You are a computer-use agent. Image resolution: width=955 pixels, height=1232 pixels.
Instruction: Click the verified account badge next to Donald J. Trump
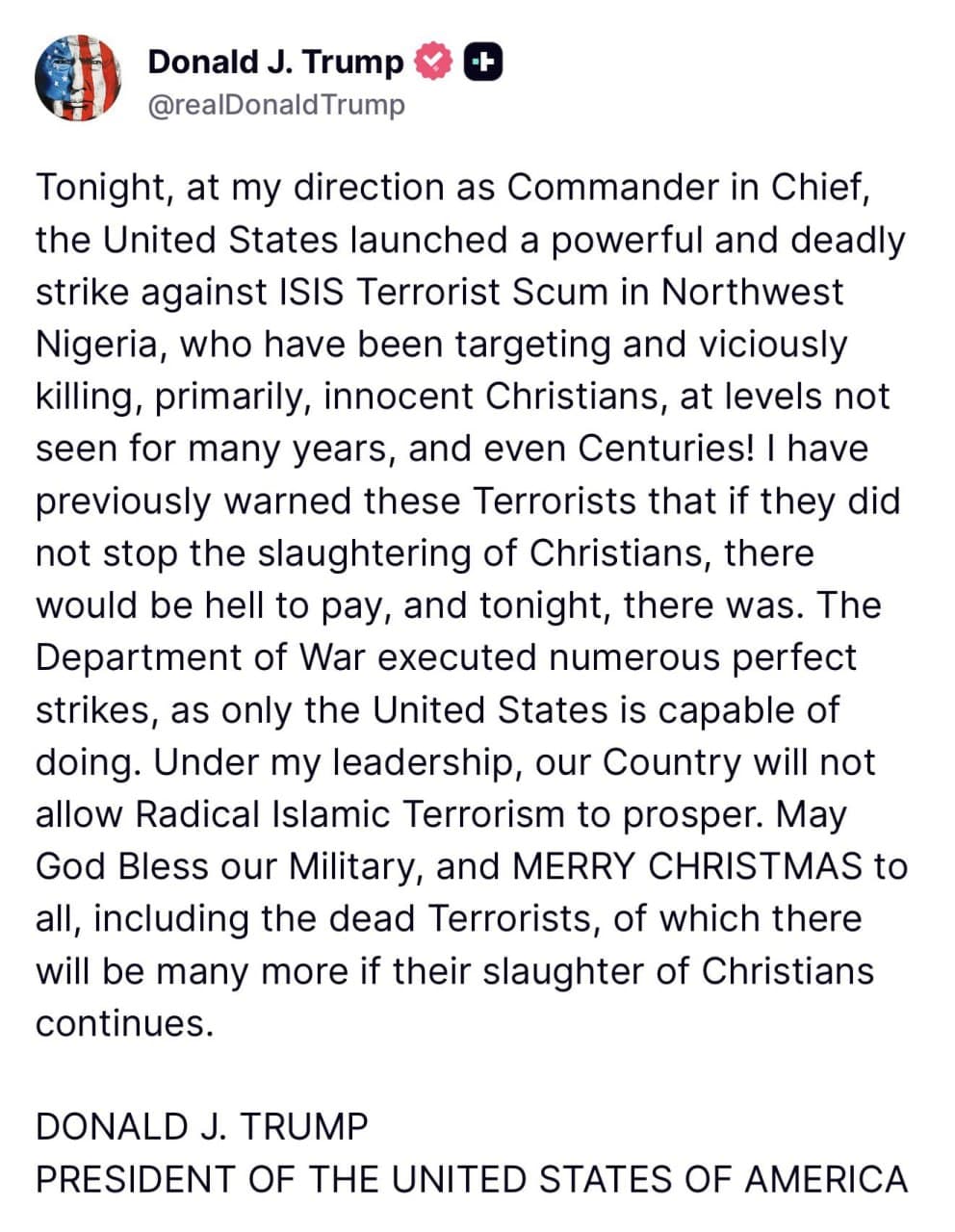430,62
